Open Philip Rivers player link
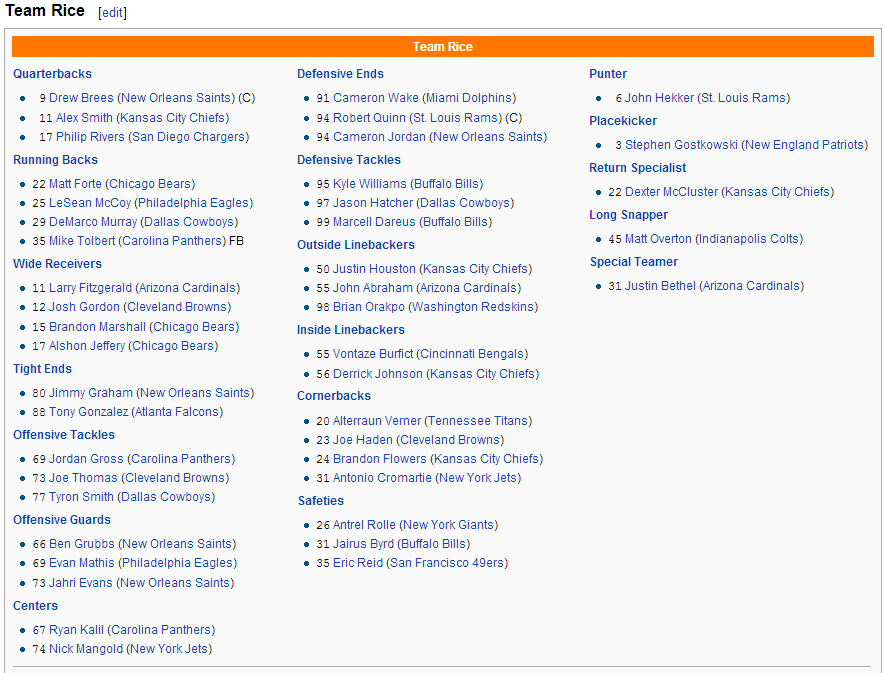The image size is (886, 673). (90, 137)
